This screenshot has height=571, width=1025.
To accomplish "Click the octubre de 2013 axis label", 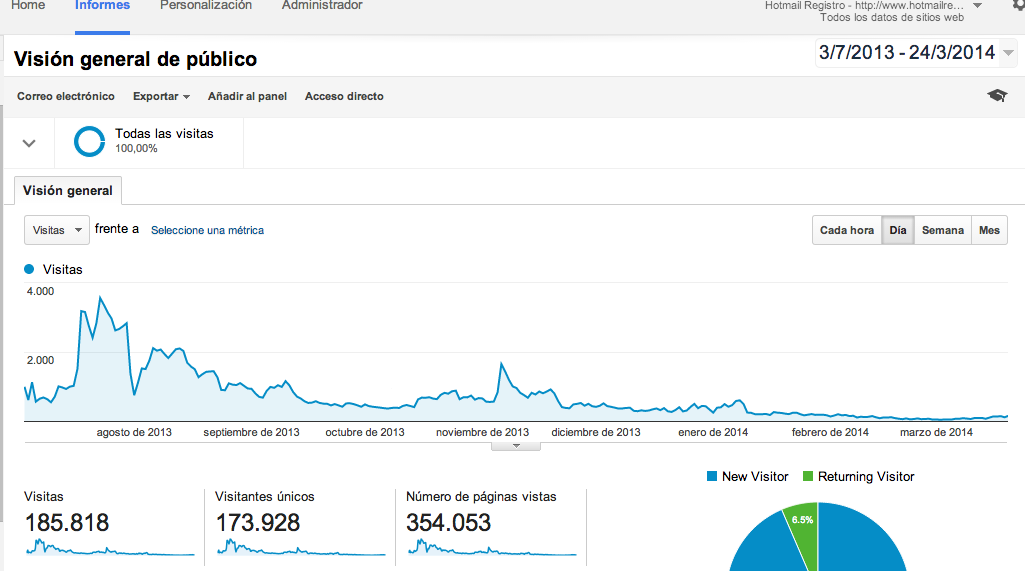I will pos(365,432).
